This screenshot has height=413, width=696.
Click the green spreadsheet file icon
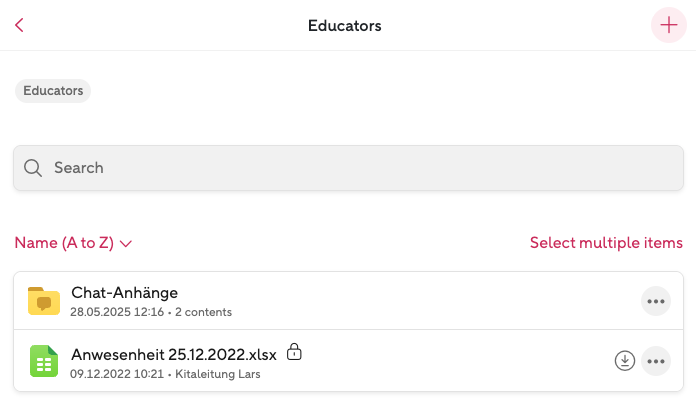44,361
